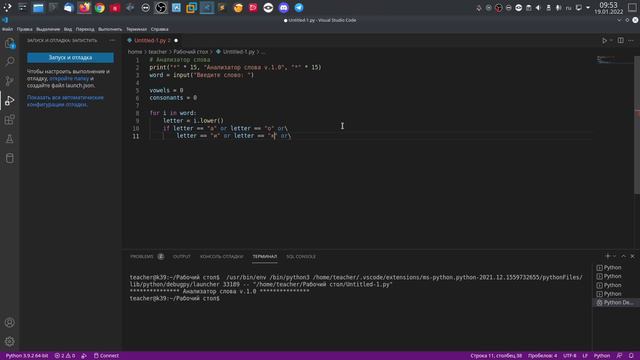Open editor More Actions ellipsis
The image size is (640, 360).
tap(631, 40)
